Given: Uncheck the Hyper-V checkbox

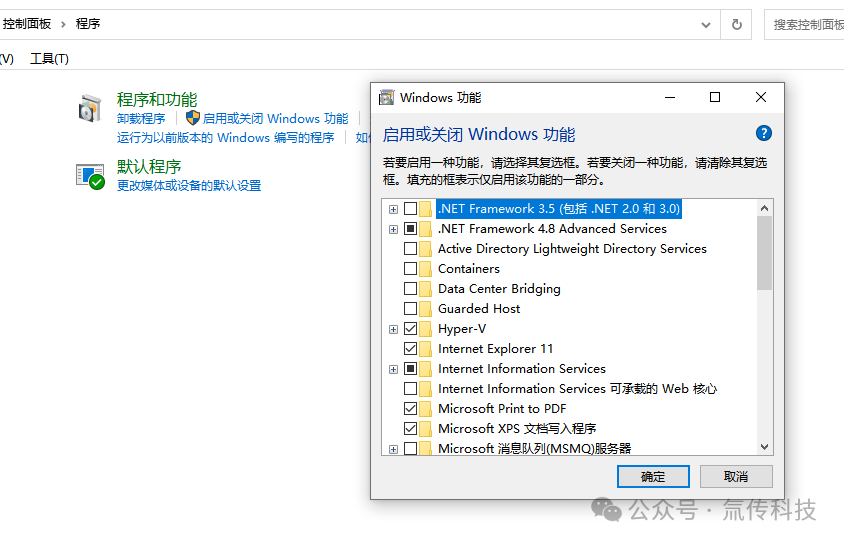Looking at the screenshot, I should pyautogui.click(x=410, y=329).
